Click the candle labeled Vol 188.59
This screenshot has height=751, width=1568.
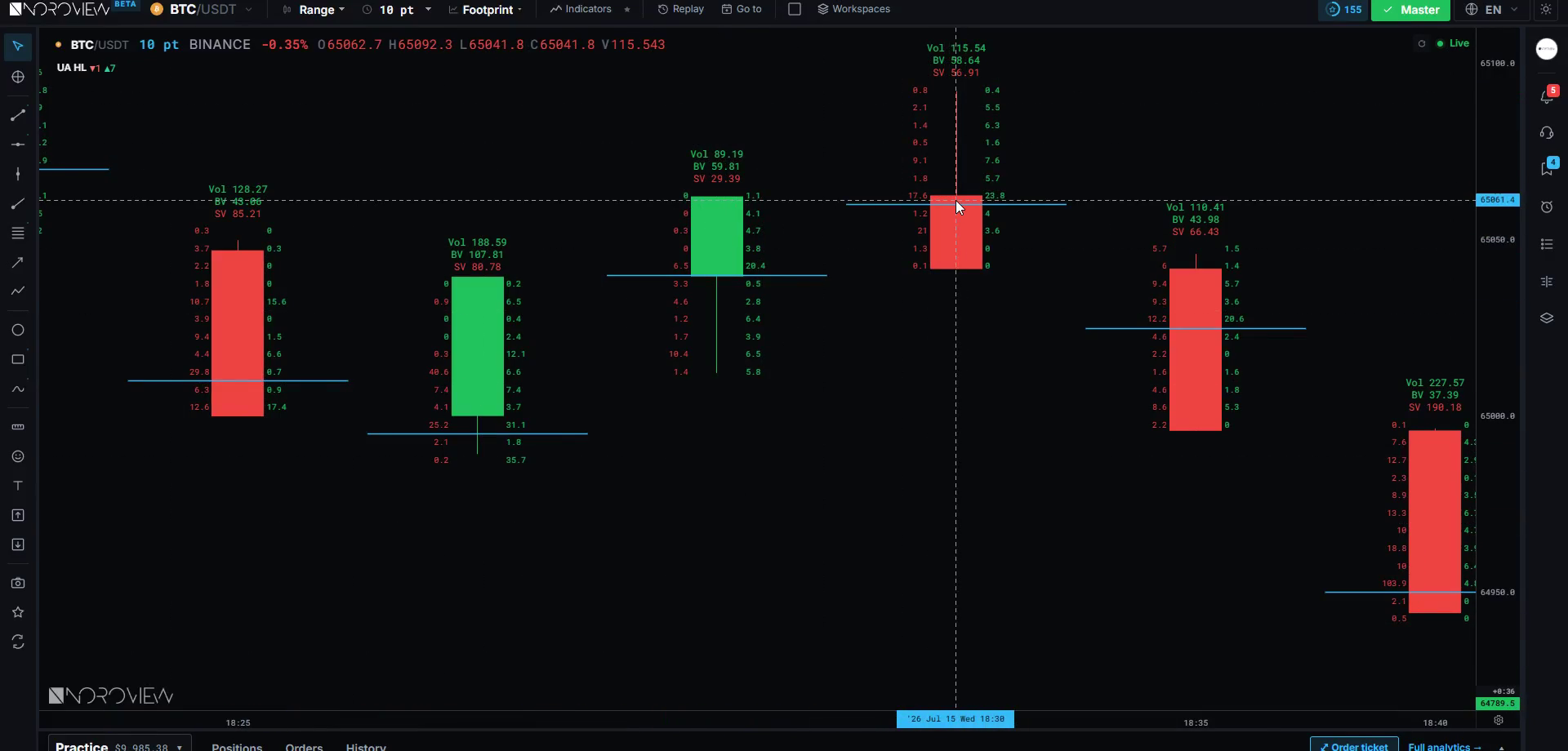478,346
